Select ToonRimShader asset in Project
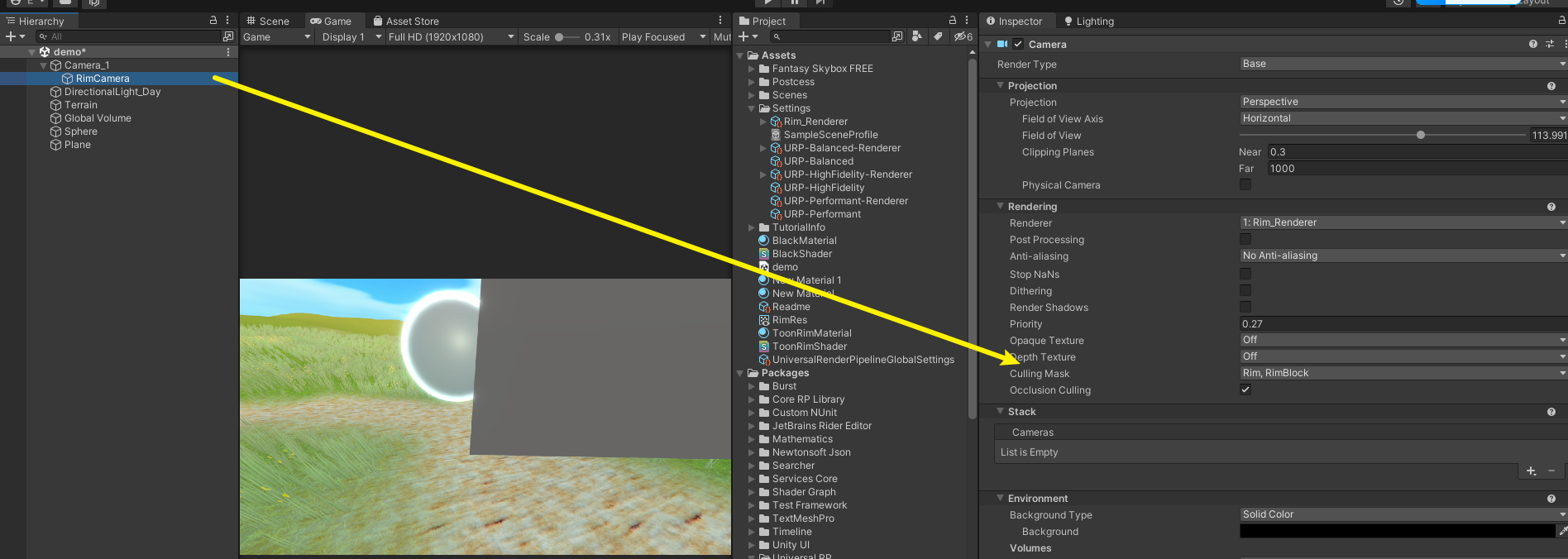 click(x=809, y=346)
